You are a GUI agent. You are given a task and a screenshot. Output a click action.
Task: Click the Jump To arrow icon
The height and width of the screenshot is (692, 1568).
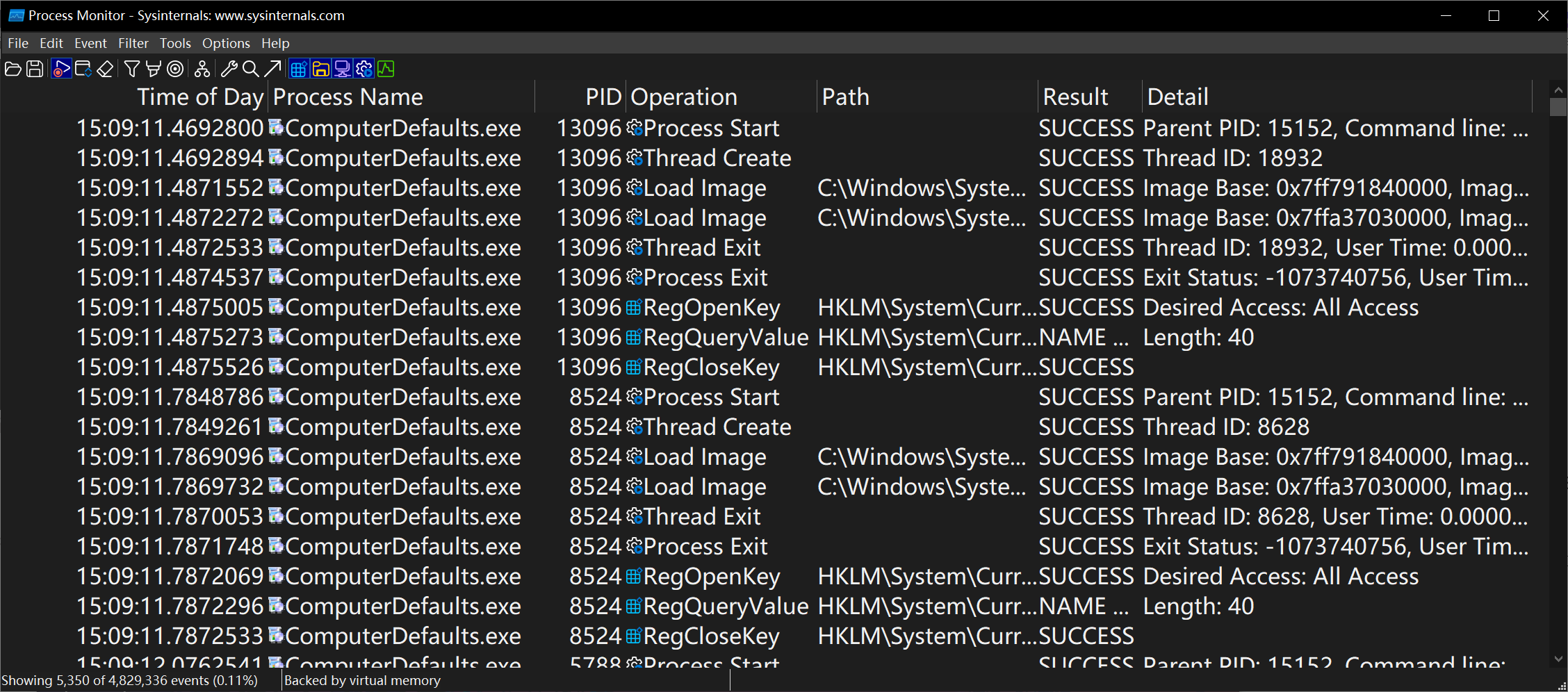(272, 69)
